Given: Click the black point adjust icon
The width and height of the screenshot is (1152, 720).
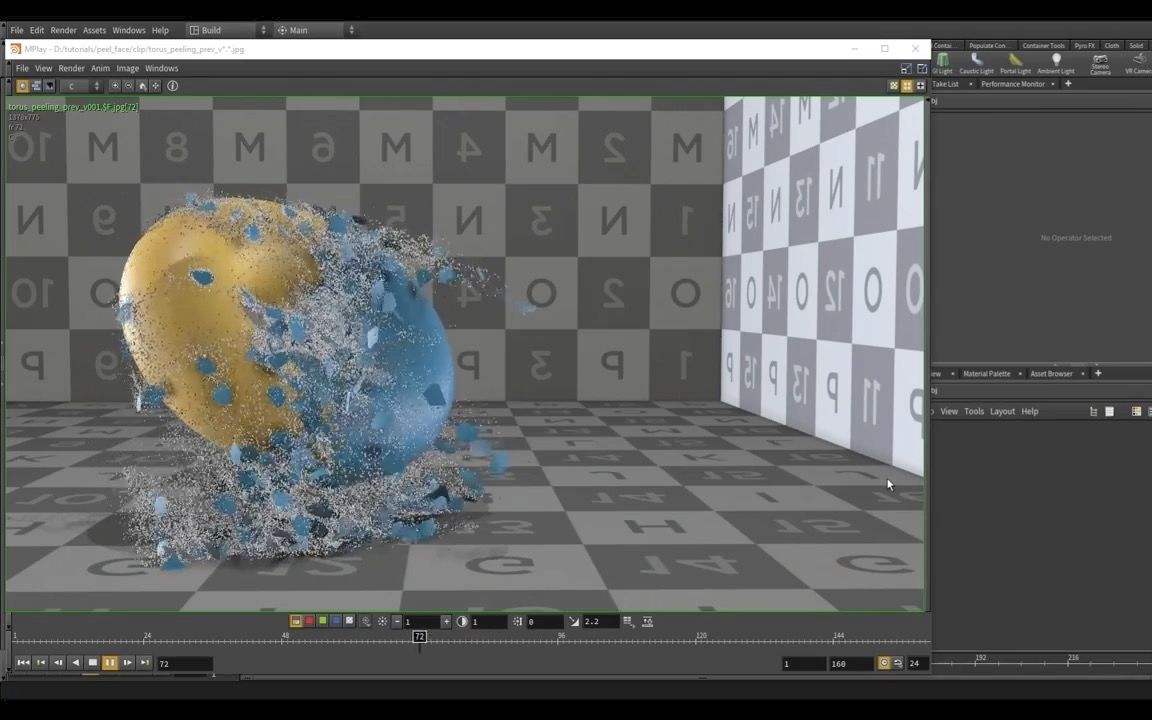Looking at the screenshot, I should pyautogui.click(x=518, y=622).
